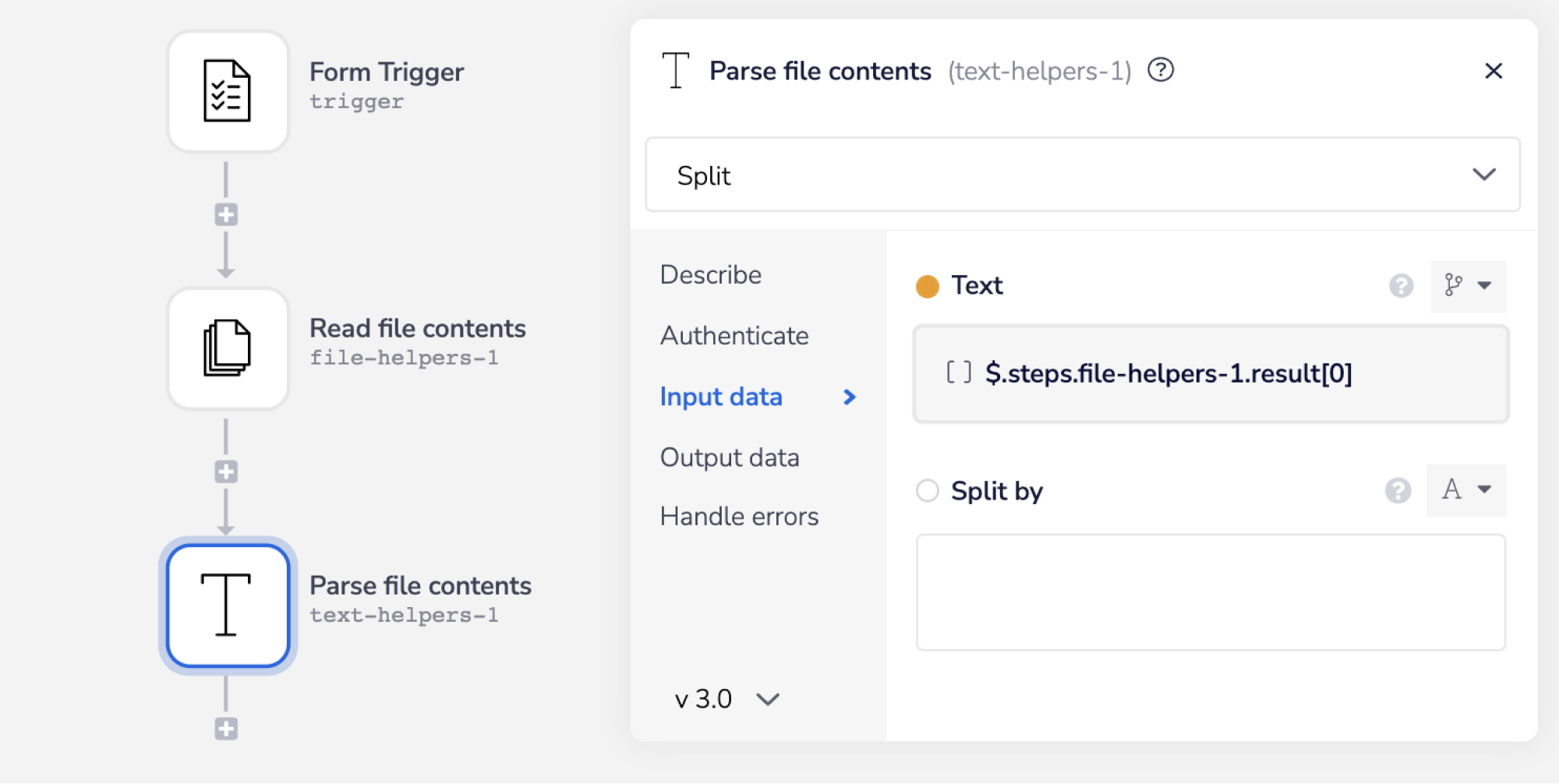Open Text field input type dropdown

click(x=1468, y=286)
